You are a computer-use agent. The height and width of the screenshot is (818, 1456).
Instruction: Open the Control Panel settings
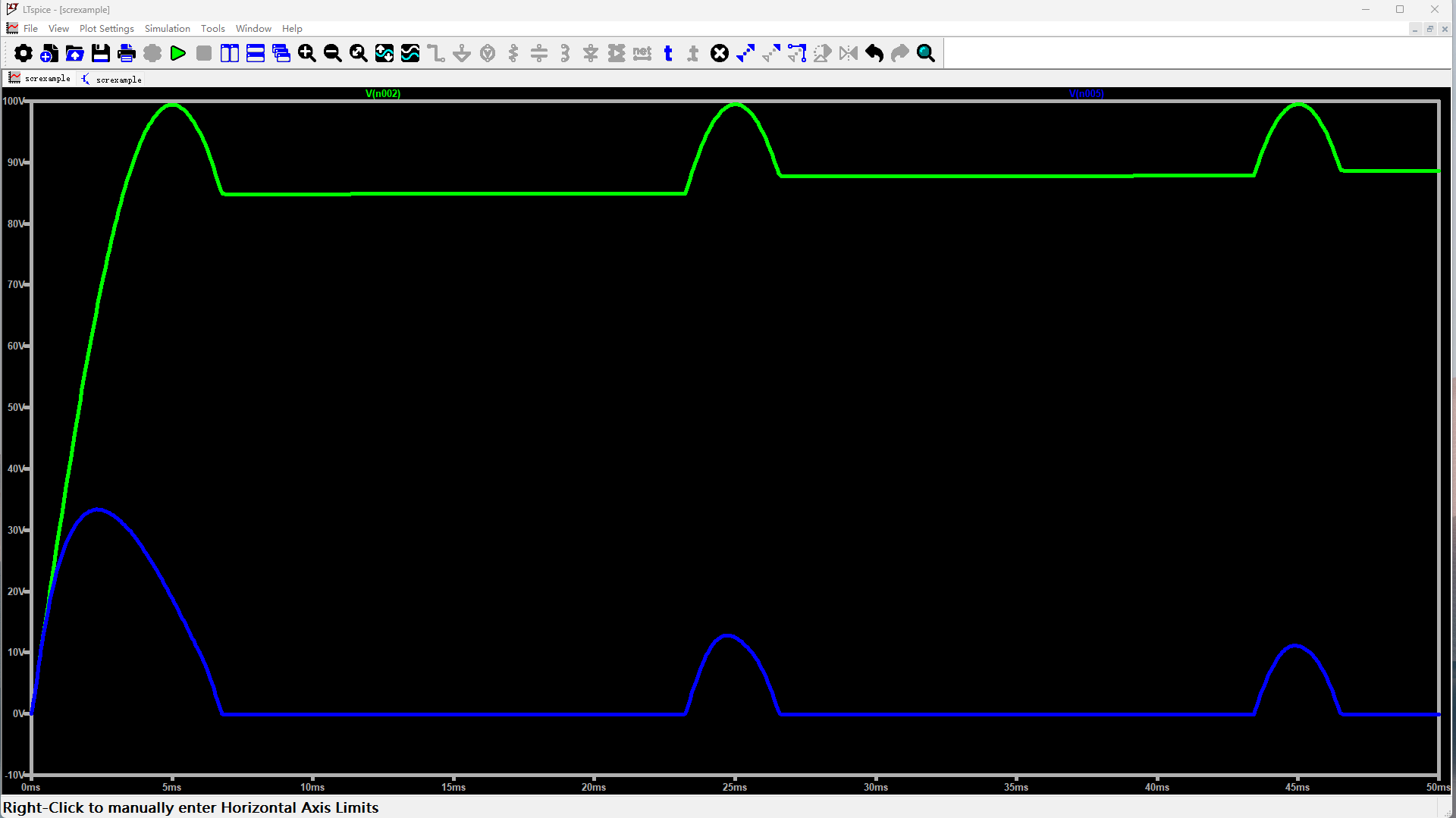(x=24, y=53)
